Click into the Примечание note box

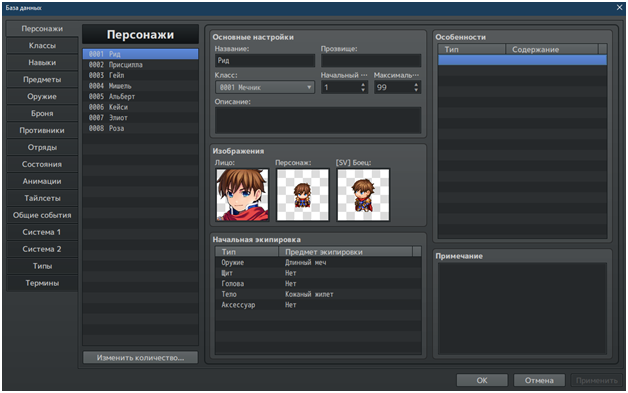[x=522, y=308]
